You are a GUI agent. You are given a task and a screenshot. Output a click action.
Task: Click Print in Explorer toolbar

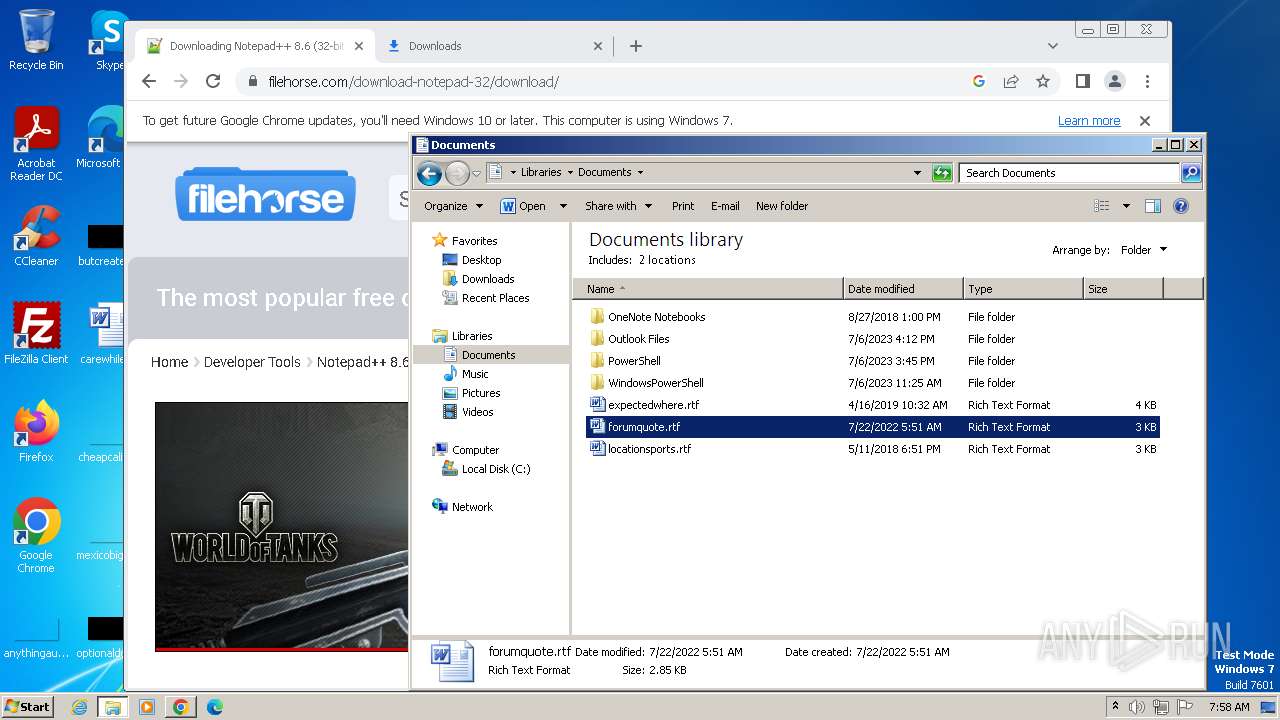[683, 206]
